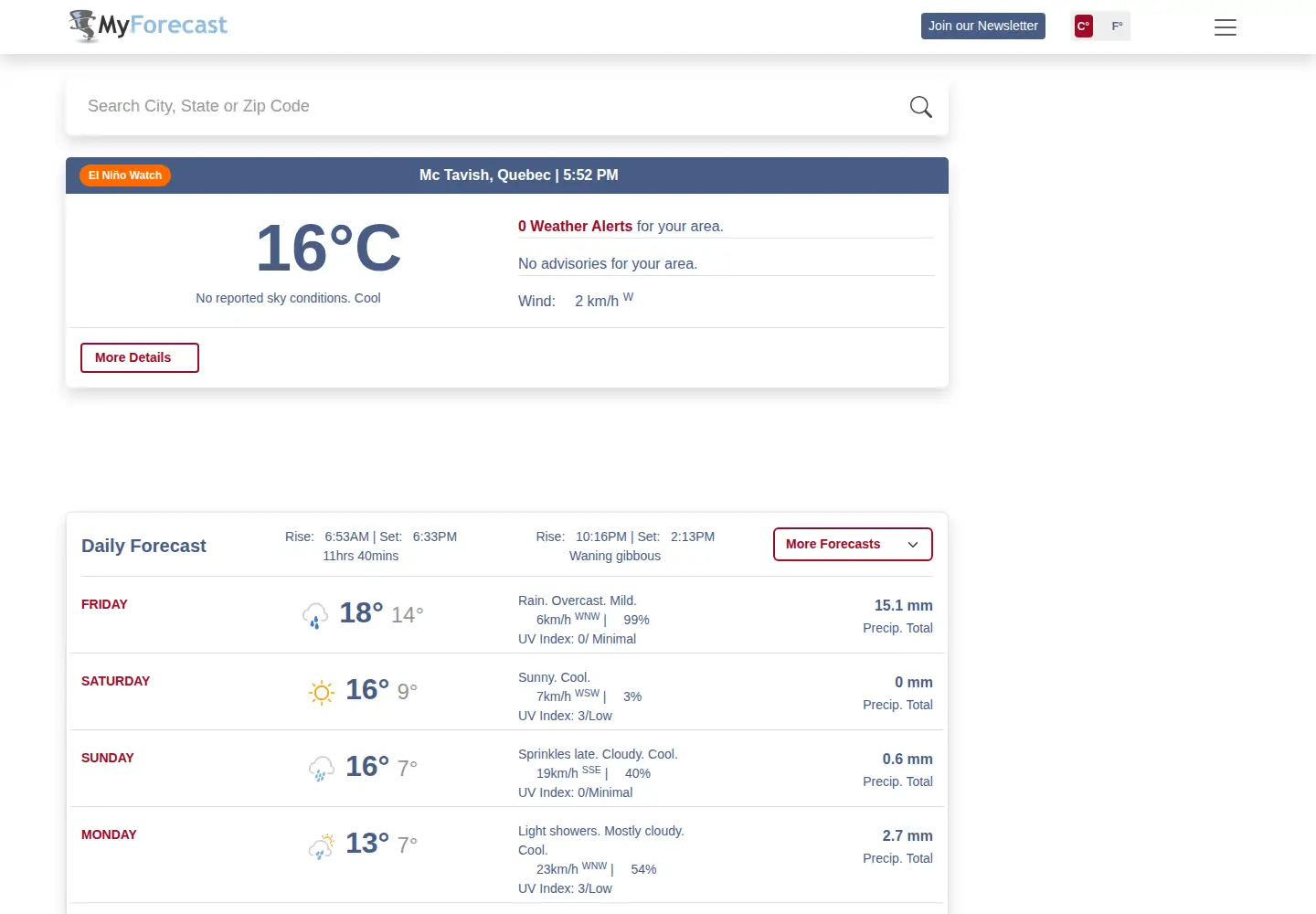
Task: Click Friday's rain cloud icon
Action: tap(315, 615)
